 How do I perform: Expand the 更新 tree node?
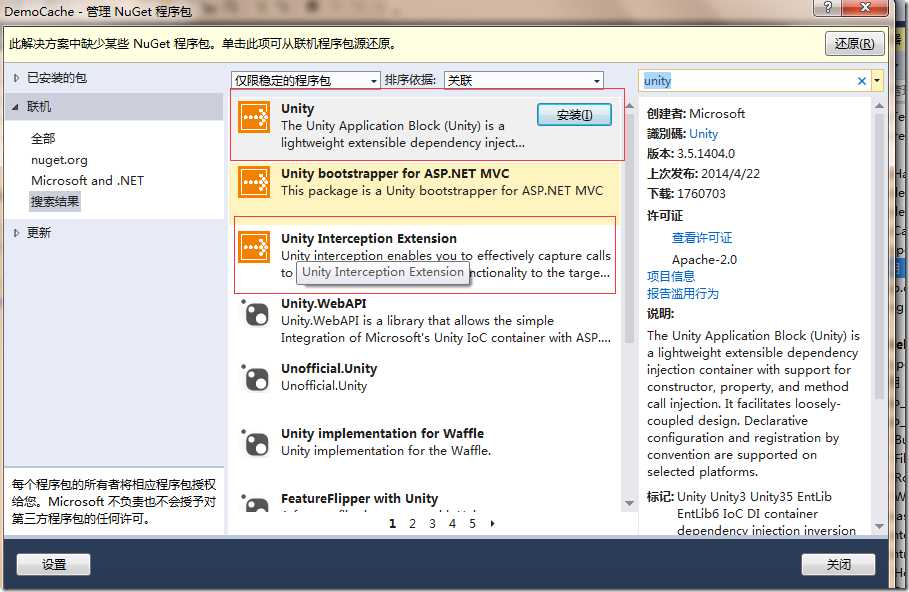tap(16, 233)
